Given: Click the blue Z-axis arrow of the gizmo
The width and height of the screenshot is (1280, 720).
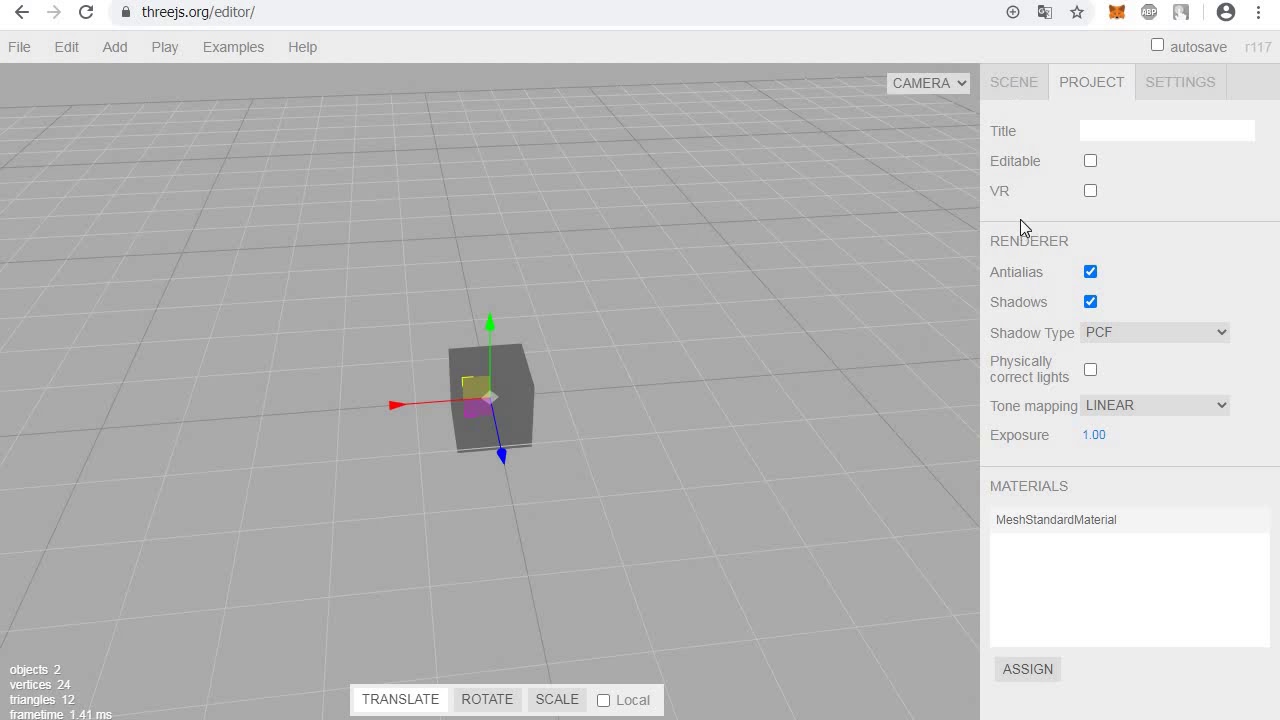Looking at the screenshot, I should pyautogui.click(x=502, y=456).
